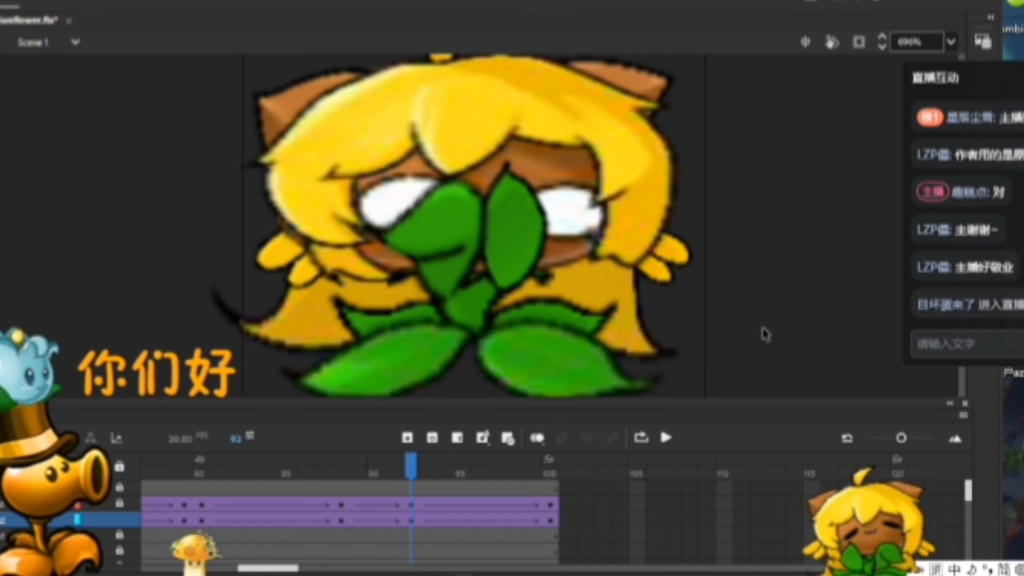Click the mushroom sticker on the timeline
Image resolution: width=1024 pixels, height=576 pixels.
click(x=194, y=554)
